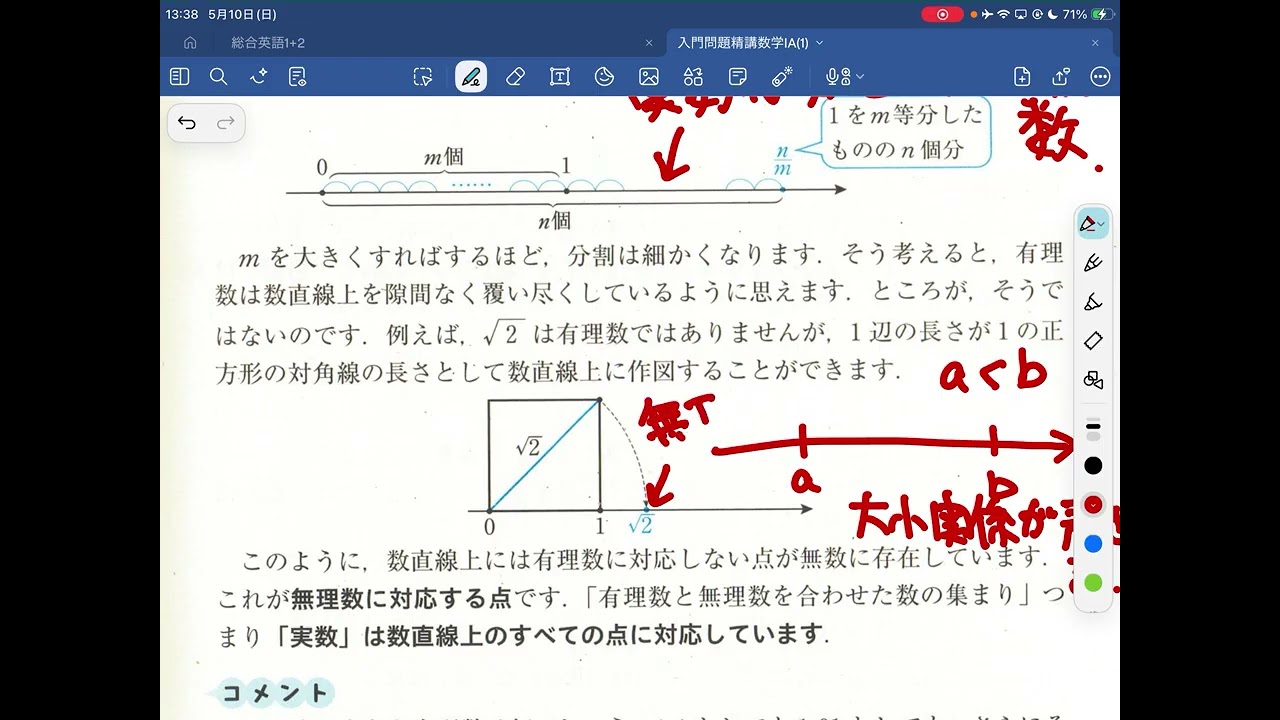Start audio recording with microphone icon
Screen dimensions: 1280x720
836,76
